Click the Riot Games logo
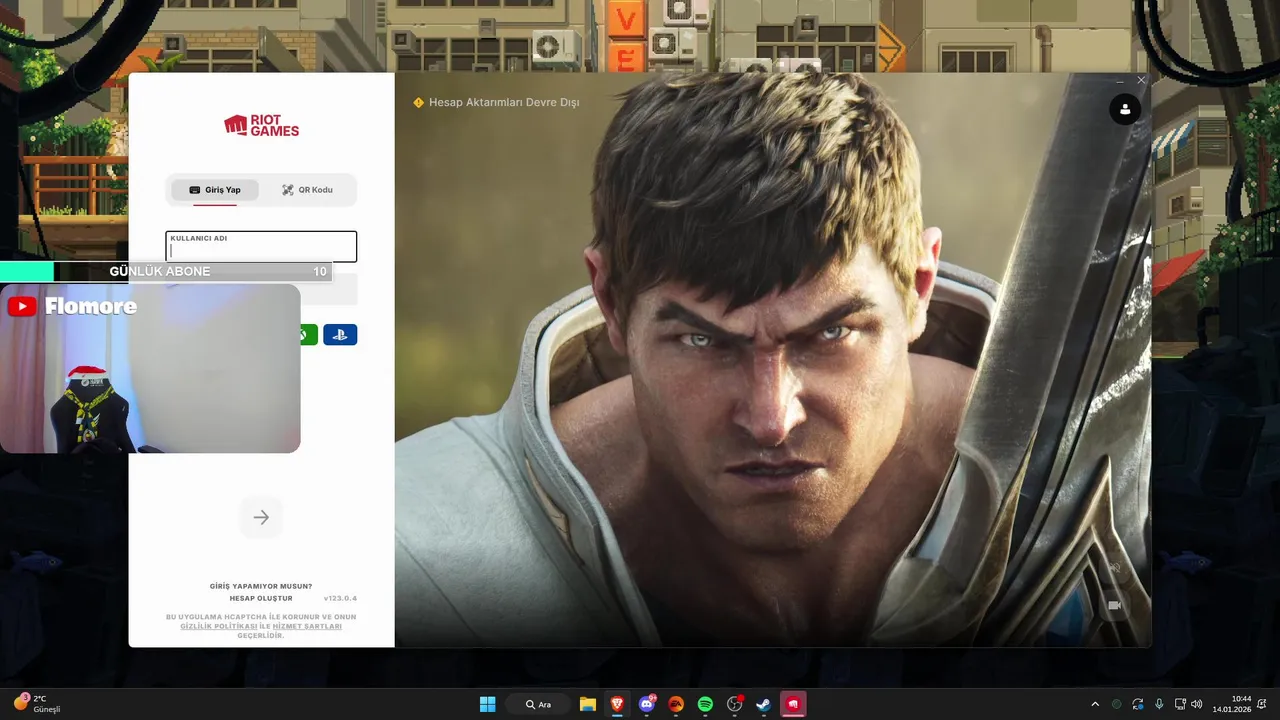Viewport: 1280px width, 720px height. [261, 126]
